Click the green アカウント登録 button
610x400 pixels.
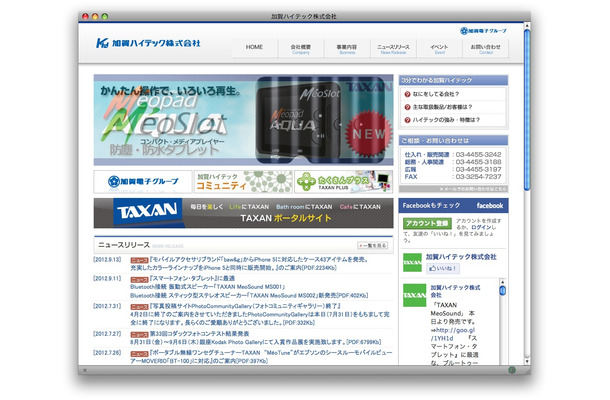pyautogui.click(x=427, y=223)
